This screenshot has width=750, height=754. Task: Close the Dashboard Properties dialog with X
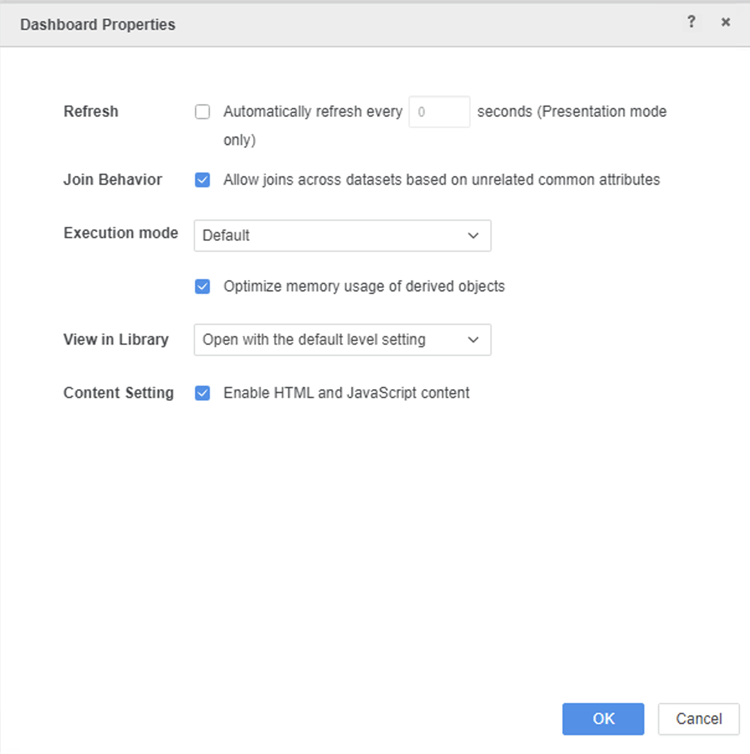[726, 22]
